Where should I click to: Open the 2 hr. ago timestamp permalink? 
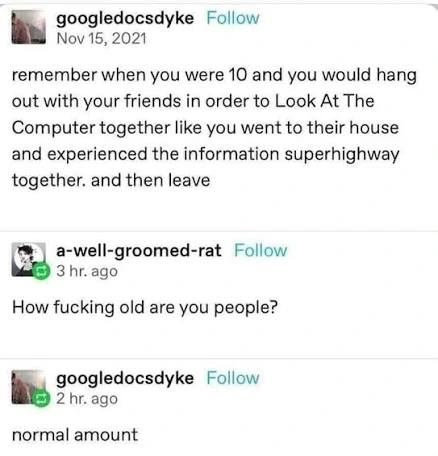(87, 399)
